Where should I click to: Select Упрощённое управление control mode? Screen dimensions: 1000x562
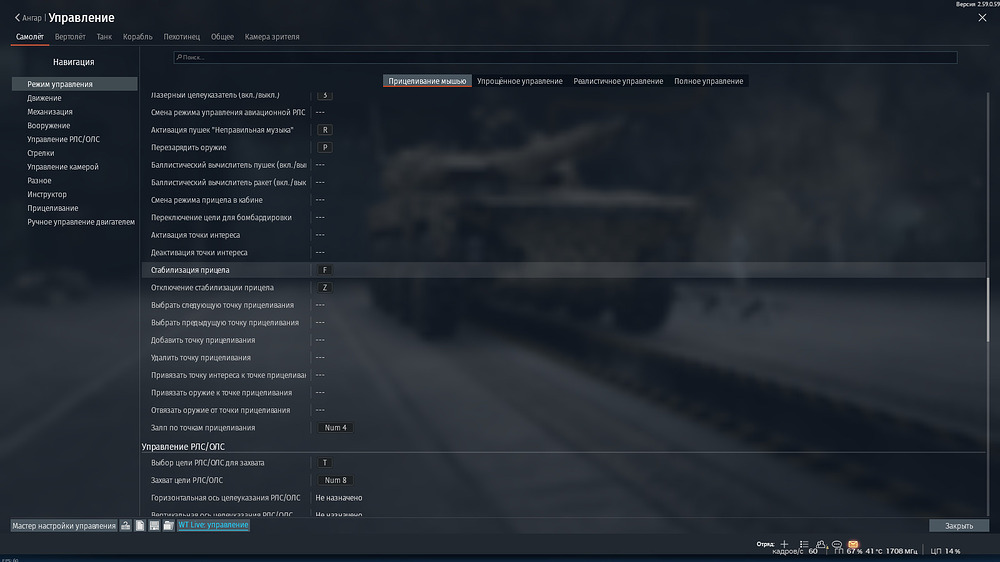point(520,81)
